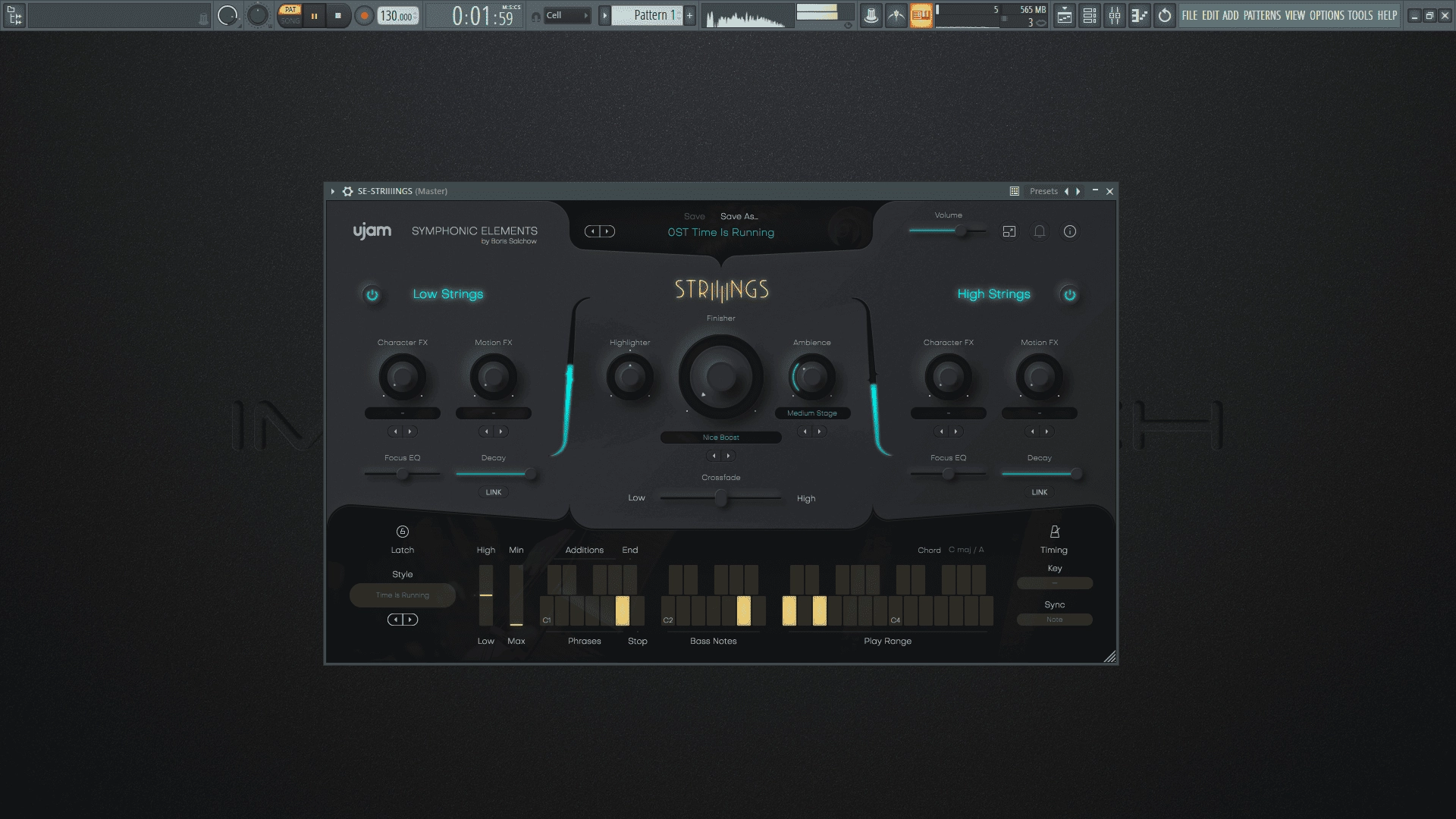Click the Low Strings Focus EQ slider handle
1456x819 pixels.
403,474
